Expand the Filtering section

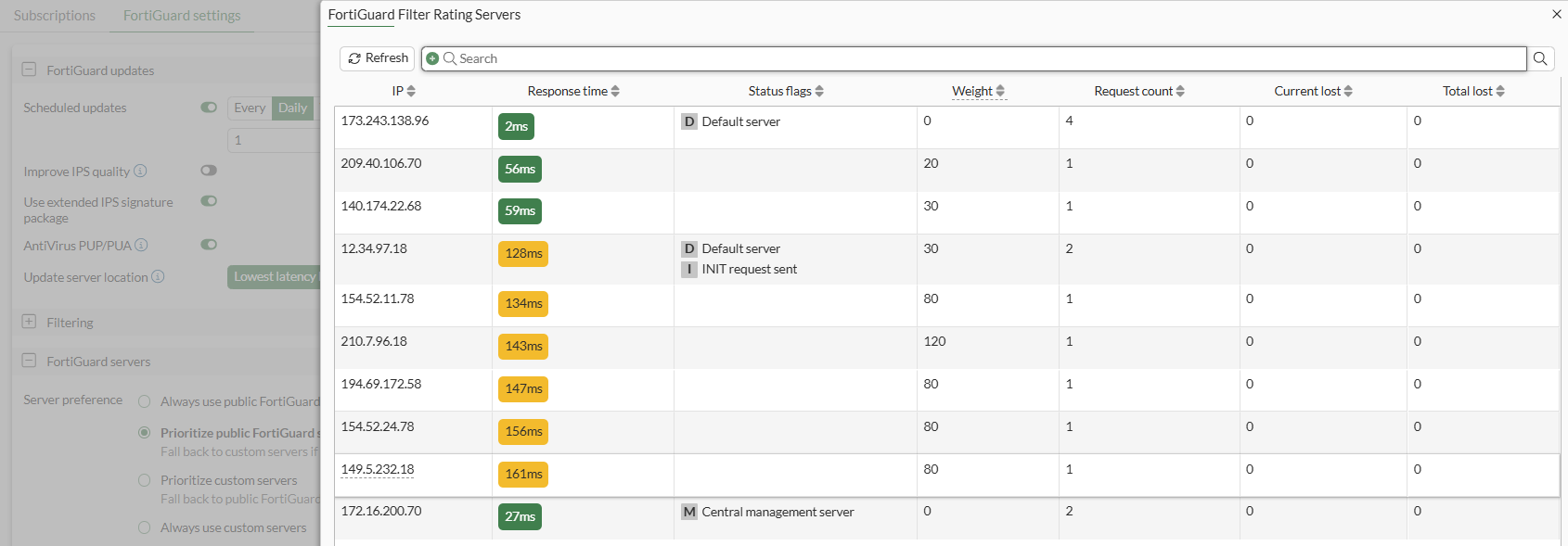(29, 322)
